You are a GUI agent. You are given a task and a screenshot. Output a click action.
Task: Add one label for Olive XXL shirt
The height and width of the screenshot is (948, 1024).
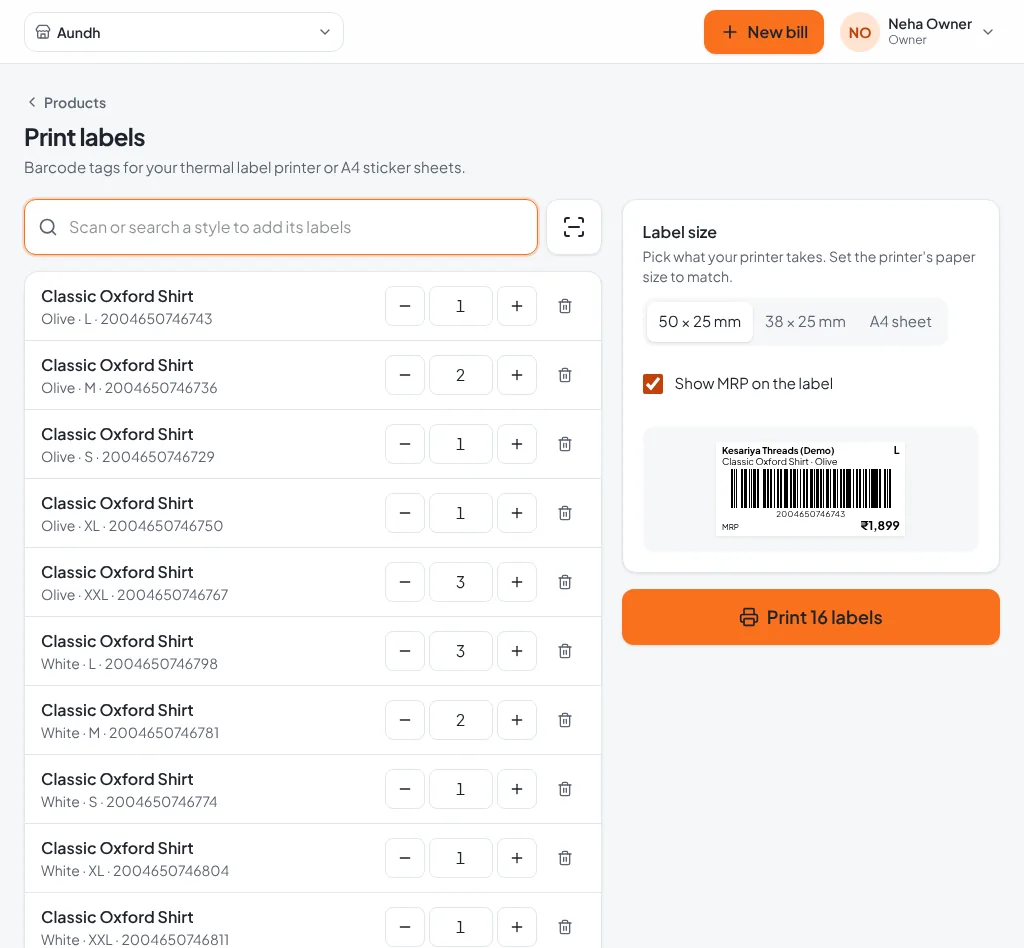point(517,582)
